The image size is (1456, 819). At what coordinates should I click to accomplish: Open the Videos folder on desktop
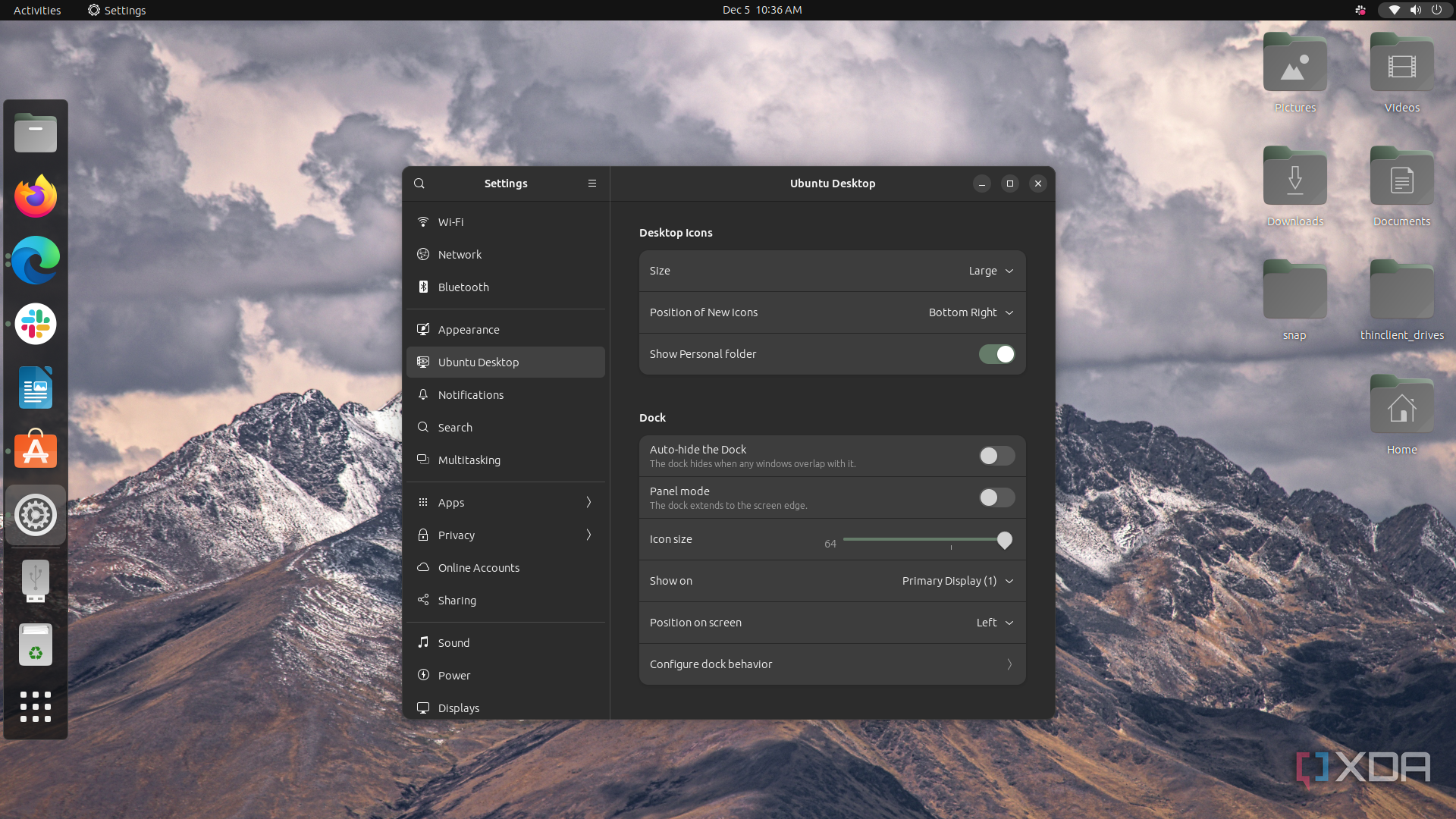[x=1402, y=74]
